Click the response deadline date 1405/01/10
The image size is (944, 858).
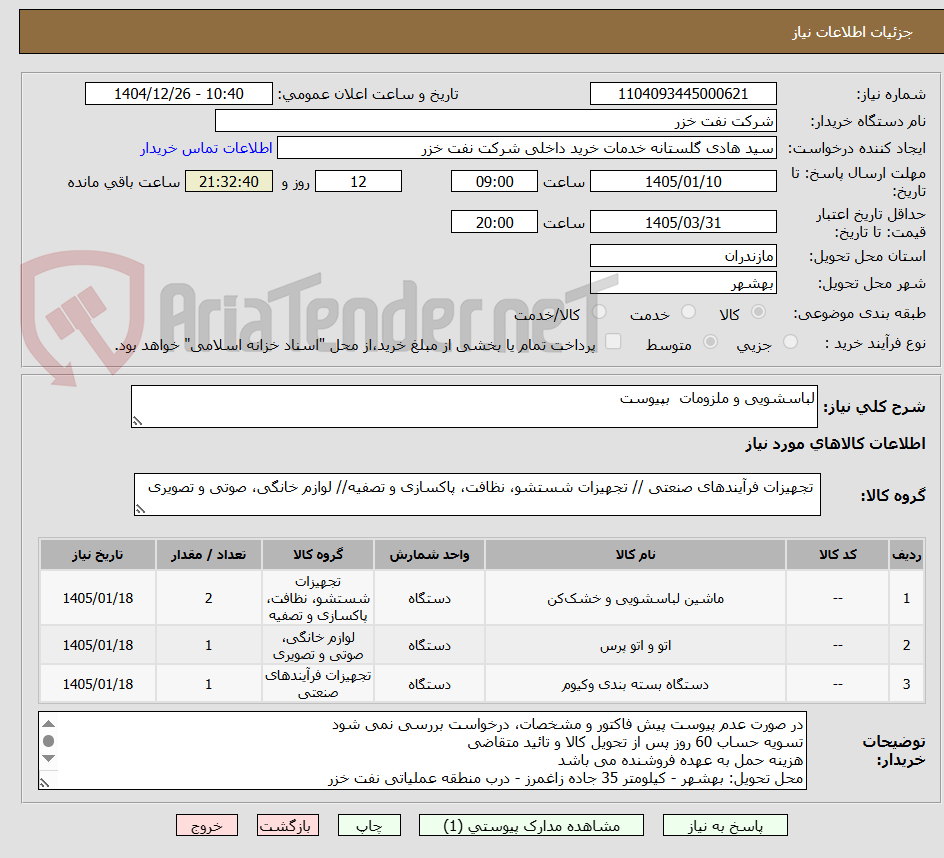click(683, 181)
